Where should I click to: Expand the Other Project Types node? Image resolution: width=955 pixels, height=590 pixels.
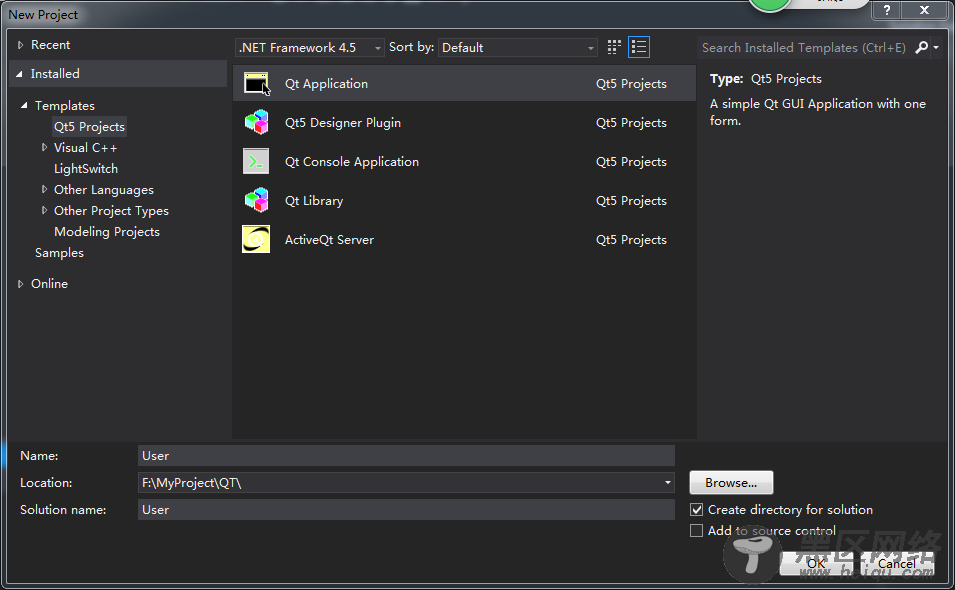(x=44, y=210)
